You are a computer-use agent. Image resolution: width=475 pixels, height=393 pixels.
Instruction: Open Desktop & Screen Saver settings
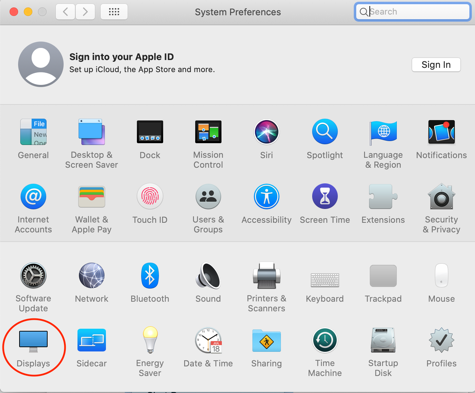92,132
